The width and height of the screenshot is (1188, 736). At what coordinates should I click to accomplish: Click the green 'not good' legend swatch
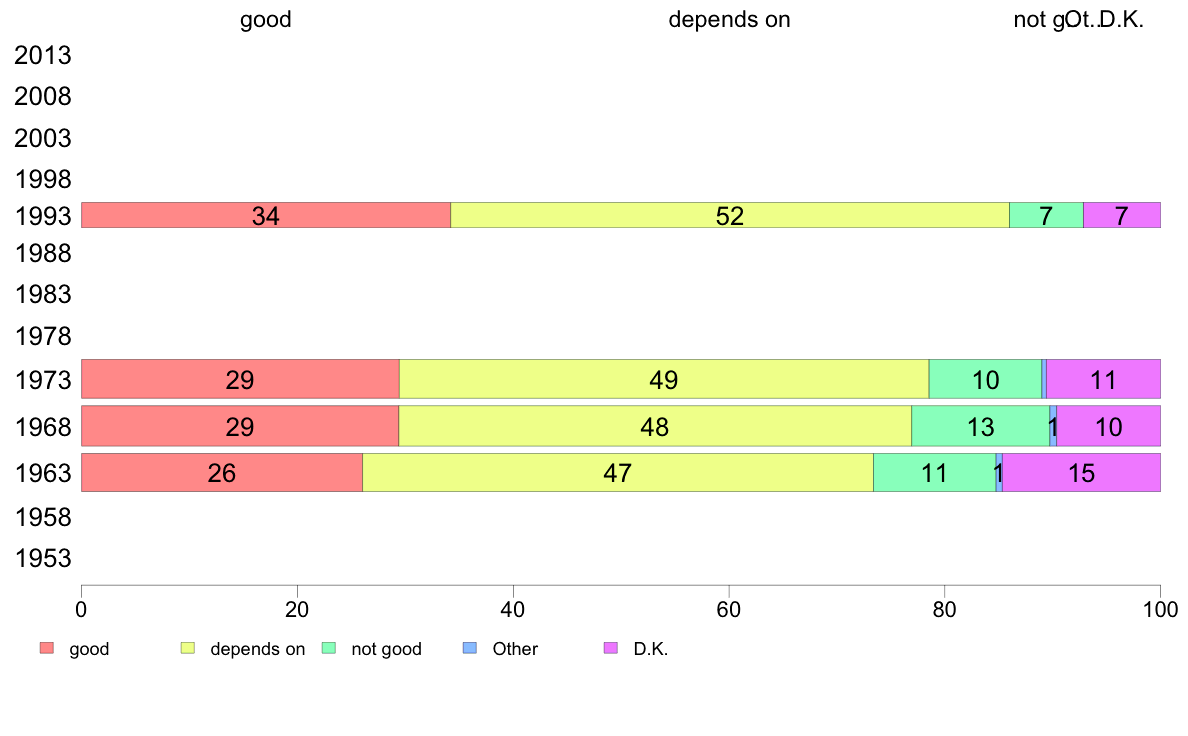[x=329, y=648]
